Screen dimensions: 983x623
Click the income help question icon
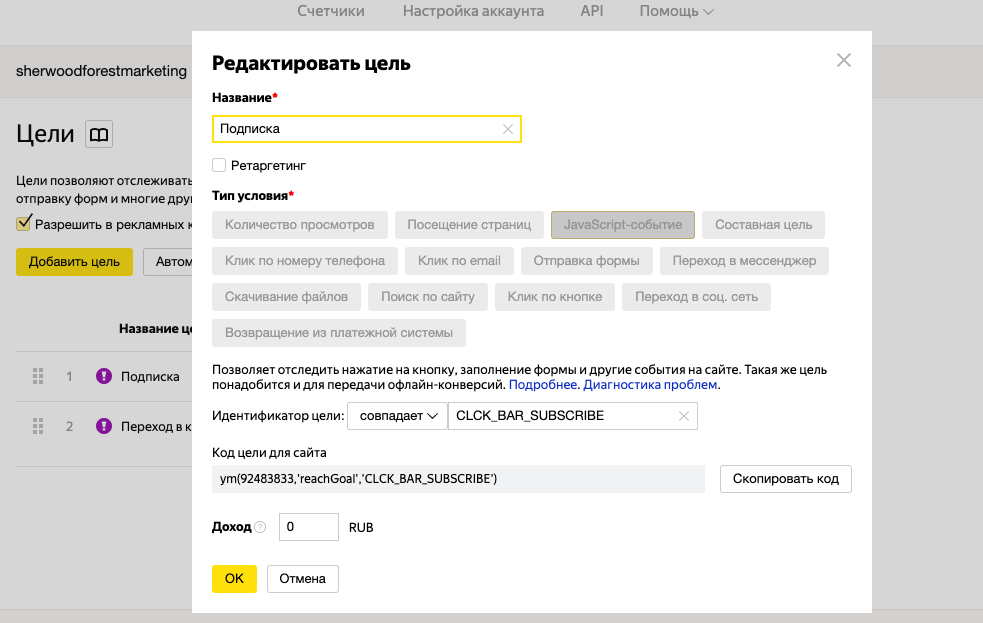260,527
